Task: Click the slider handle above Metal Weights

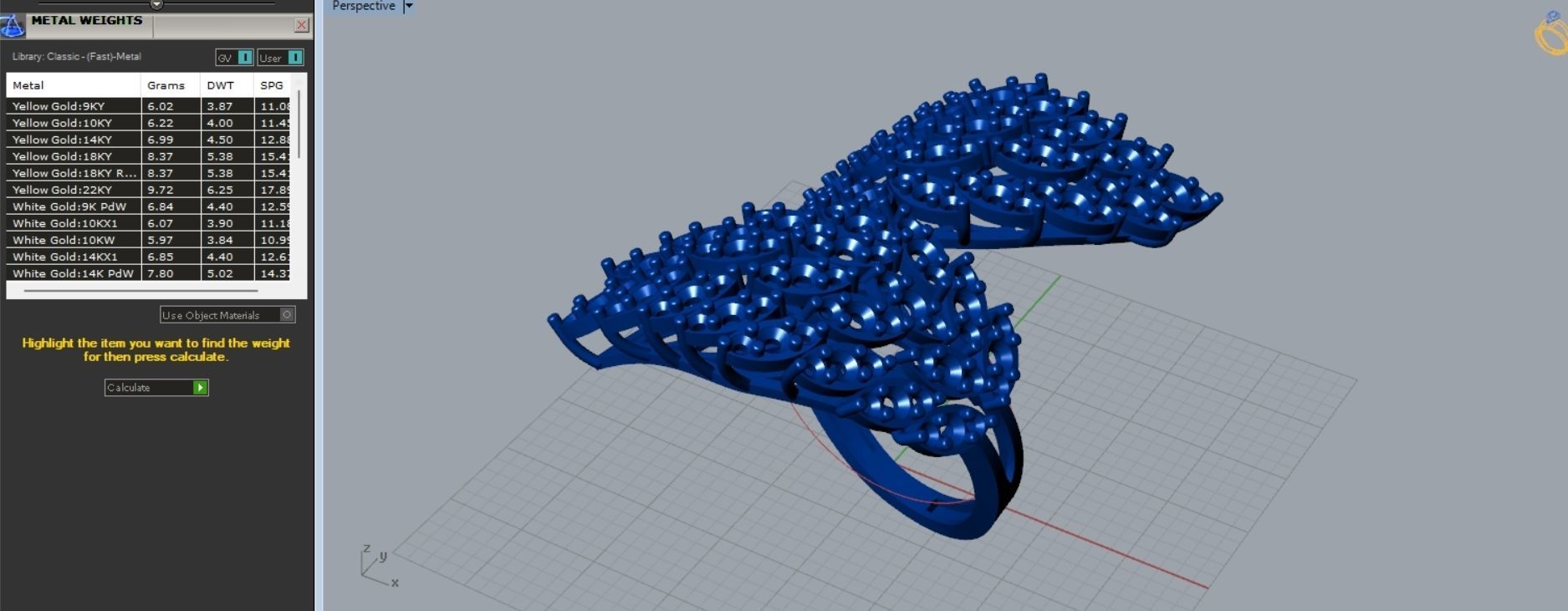Action: coord(156,4)
